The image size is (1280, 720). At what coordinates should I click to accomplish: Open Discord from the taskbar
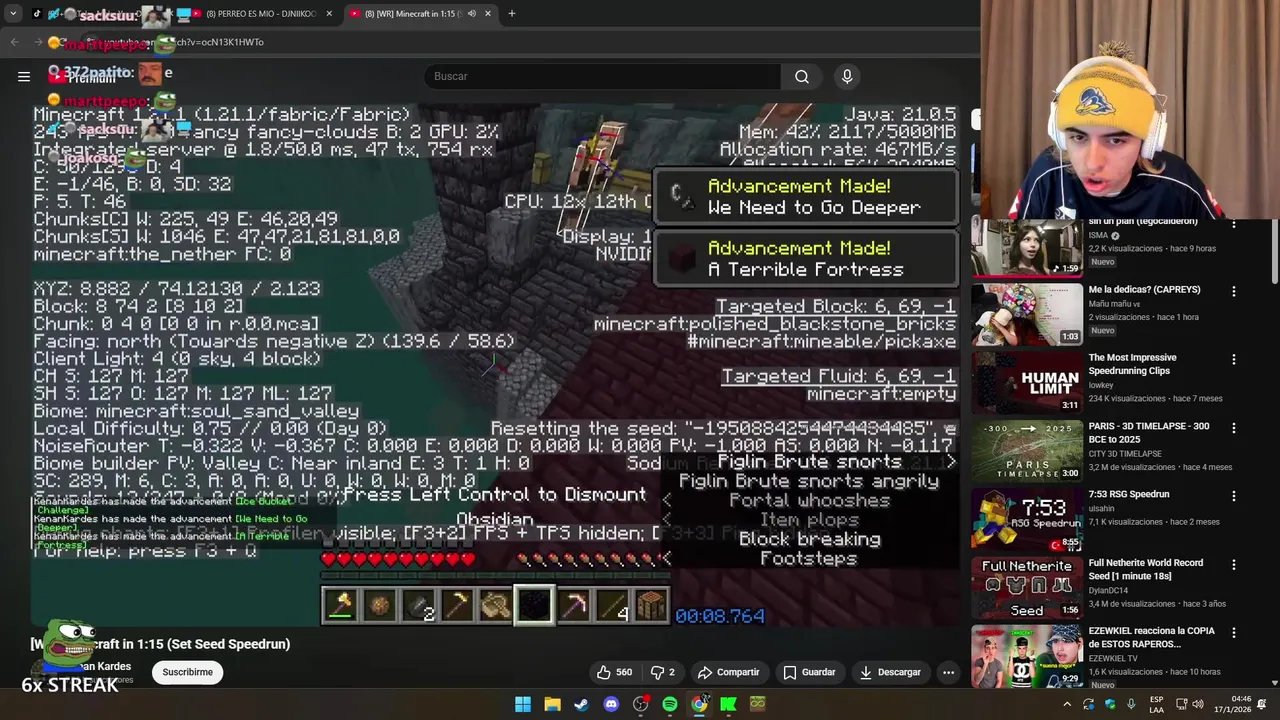click(611, 704)
